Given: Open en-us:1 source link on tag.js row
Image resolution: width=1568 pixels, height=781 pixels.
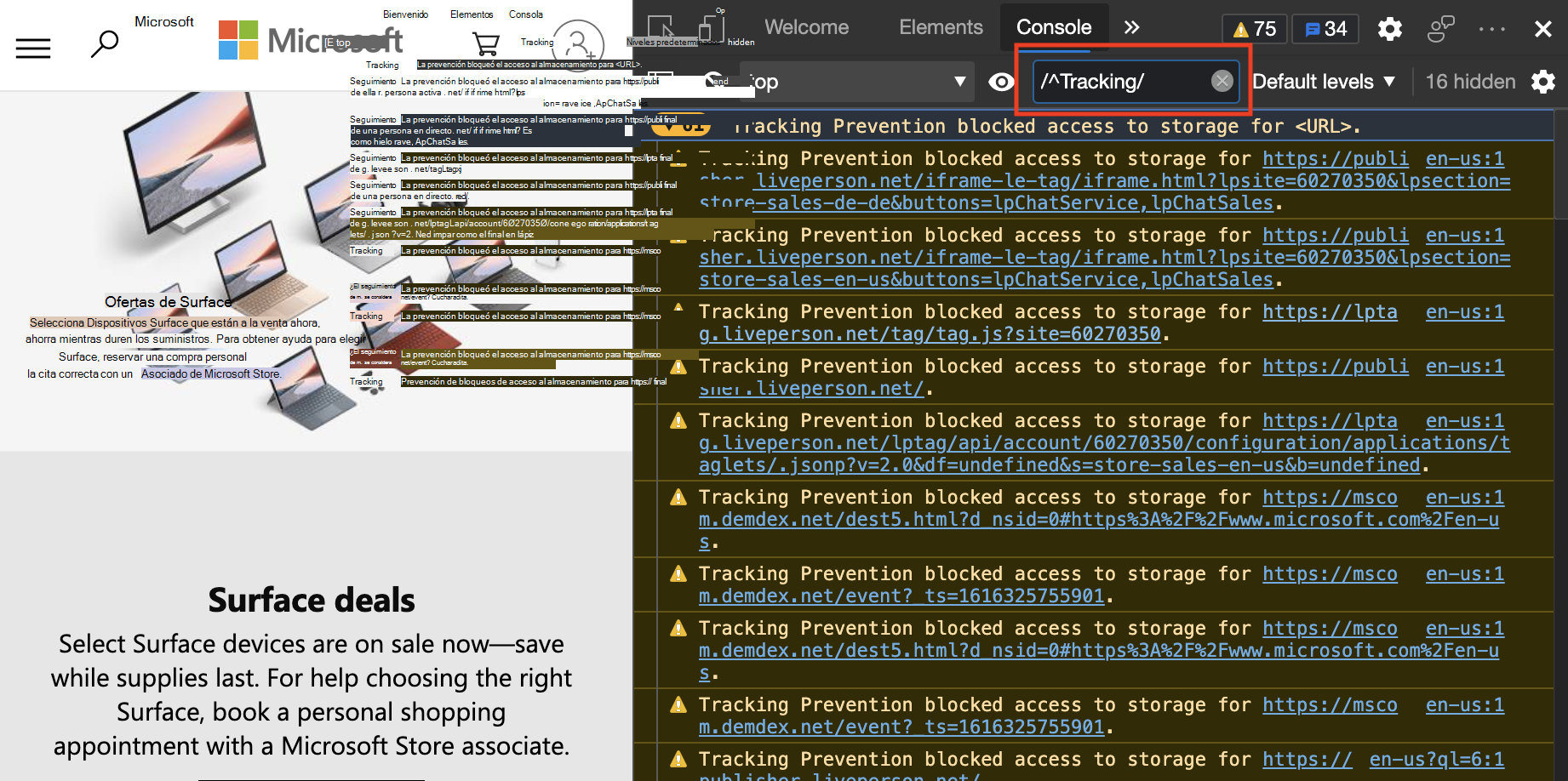Looking at the screenshot, I should click(x=1465, y=312).
